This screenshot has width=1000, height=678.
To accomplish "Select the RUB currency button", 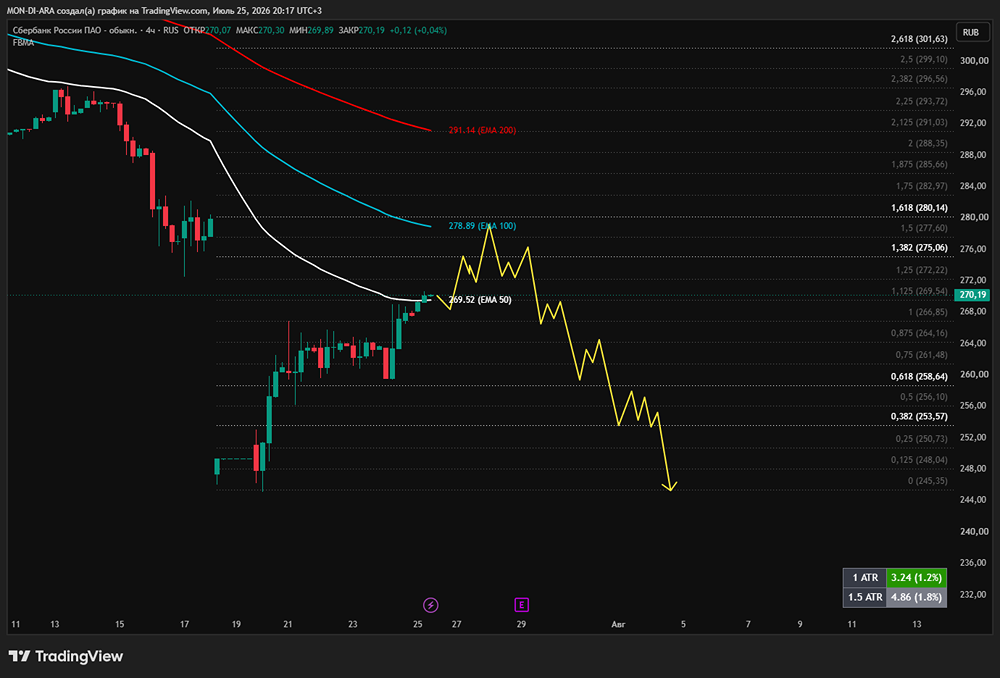I will (971, 33).
